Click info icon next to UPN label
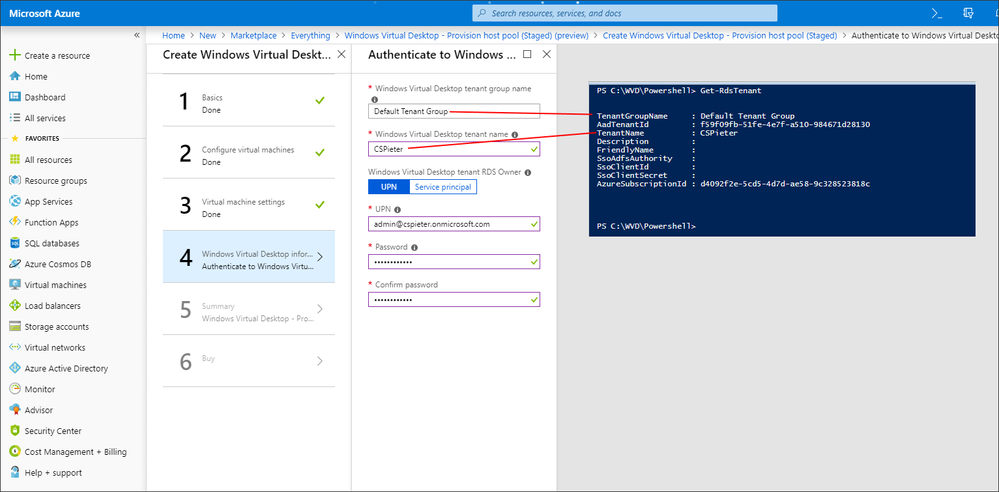Image resolution: width=999 pixels, height=492 pixels. click(398, 209)
